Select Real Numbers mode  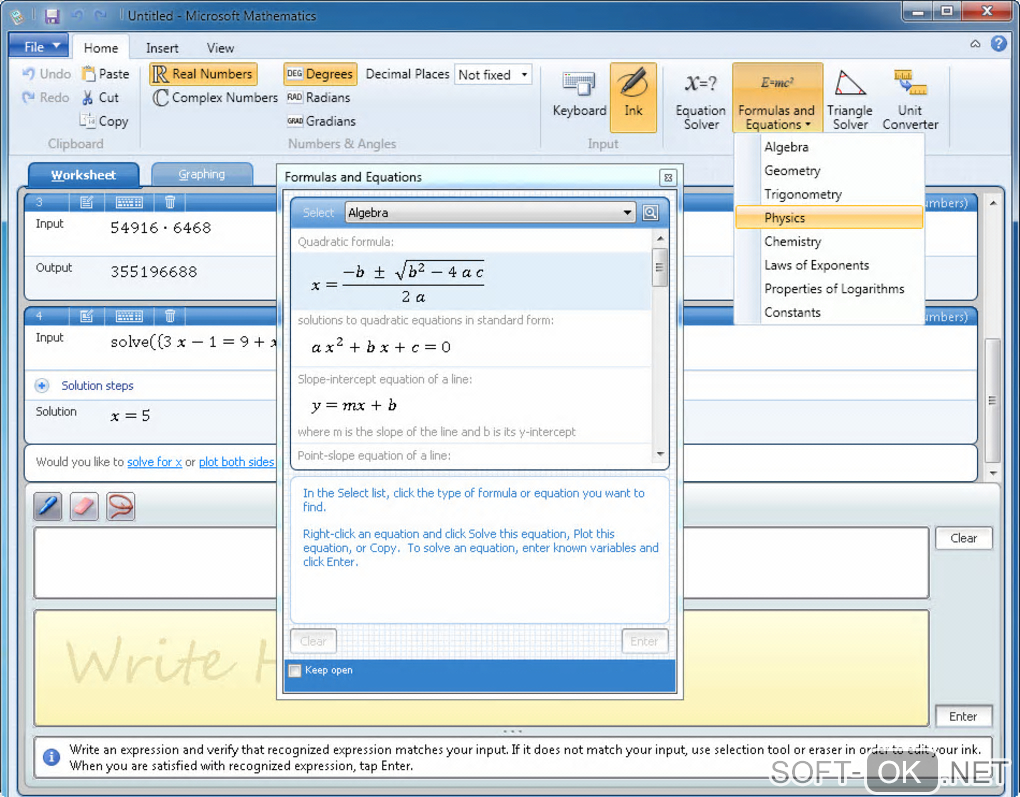pyautogui.click(x=203, y=74)
